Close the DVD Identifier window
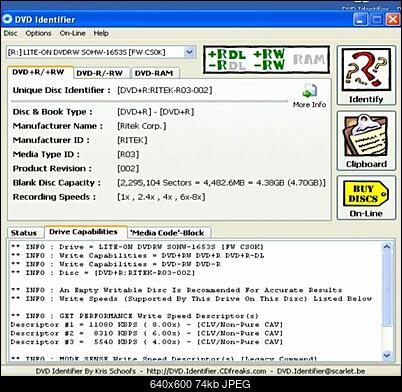 [x=393, y=19]
